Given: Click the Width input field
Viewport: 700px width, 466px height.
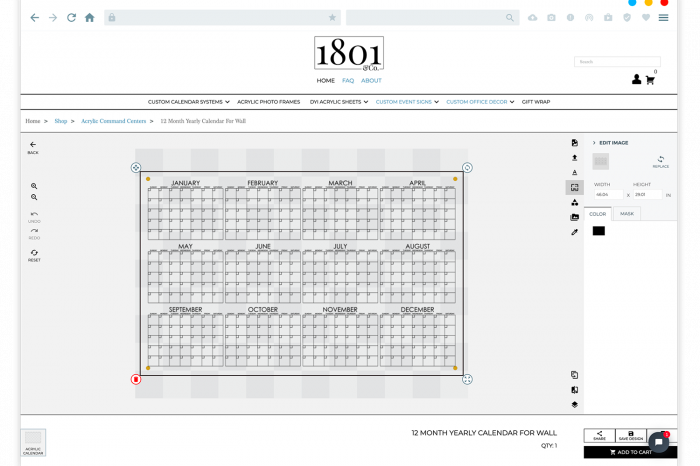Looking at the screenshot, I should [x=608, y=195].
